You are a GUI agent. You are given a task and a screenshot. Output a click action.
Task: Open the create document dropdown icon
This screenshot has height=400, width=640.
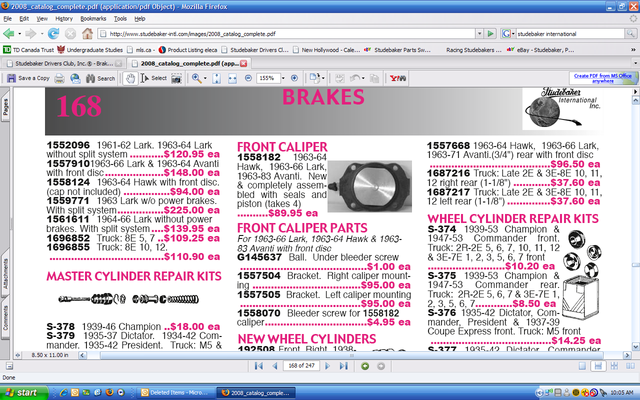(317, 78)
